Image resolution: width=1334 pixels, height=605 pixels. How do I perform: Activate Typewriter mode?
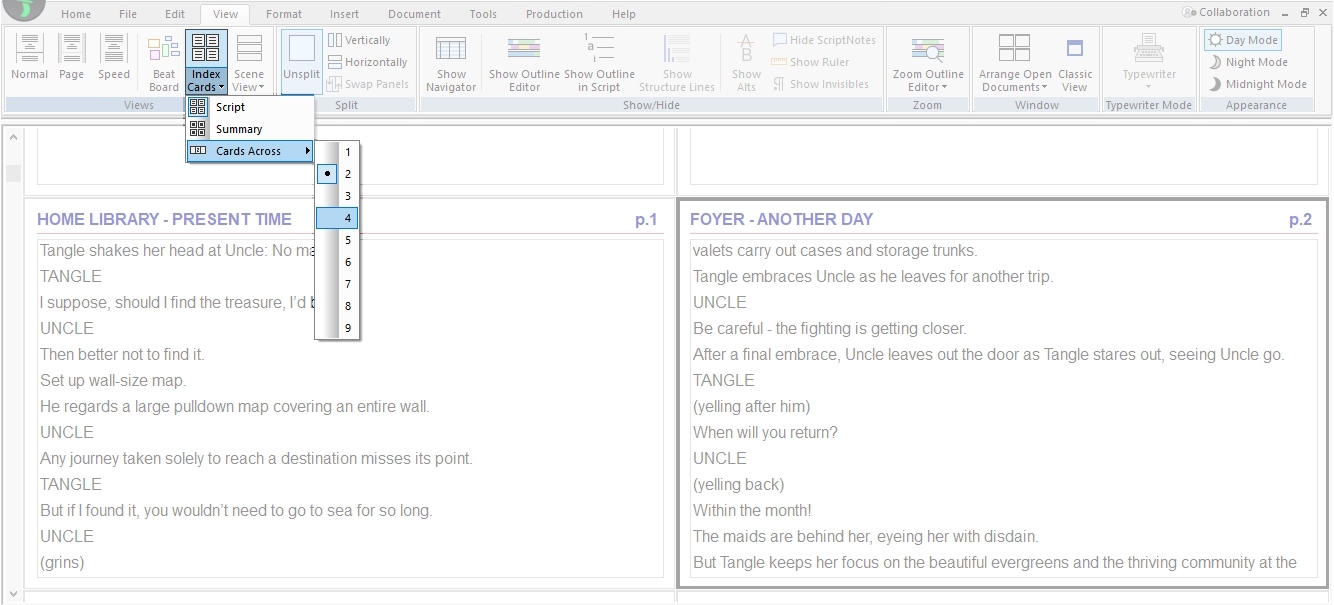1147,60
